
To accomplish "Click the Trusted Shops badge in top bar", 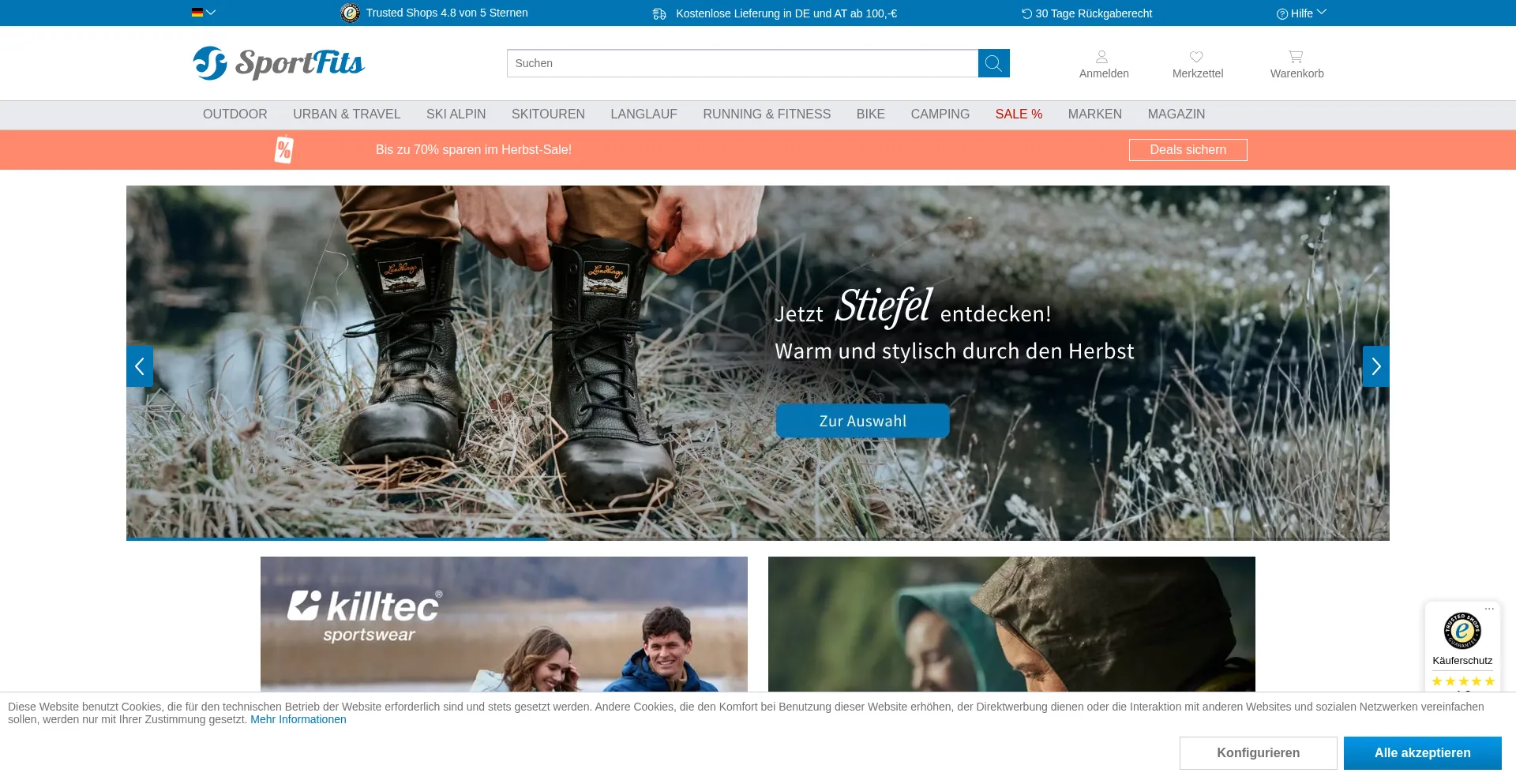I will (x=350, y=13).
